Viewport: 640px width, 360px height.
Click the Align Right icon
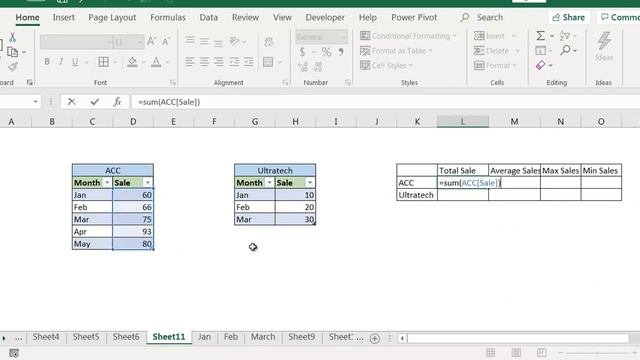[x=219, y=62]
